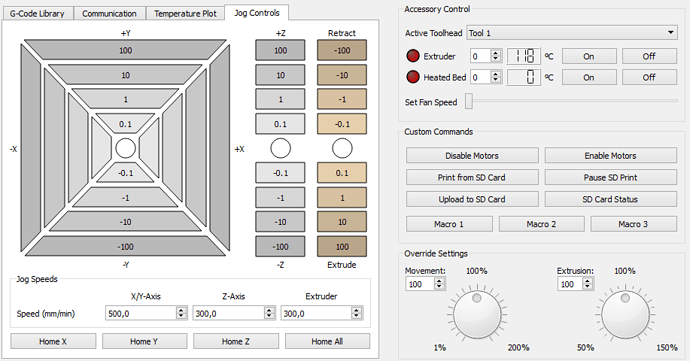Image resolution: width=690 pixels, height=361 pixels.
Task: Open the Temperature Plot tab
Action: click(x=185, y=14)
